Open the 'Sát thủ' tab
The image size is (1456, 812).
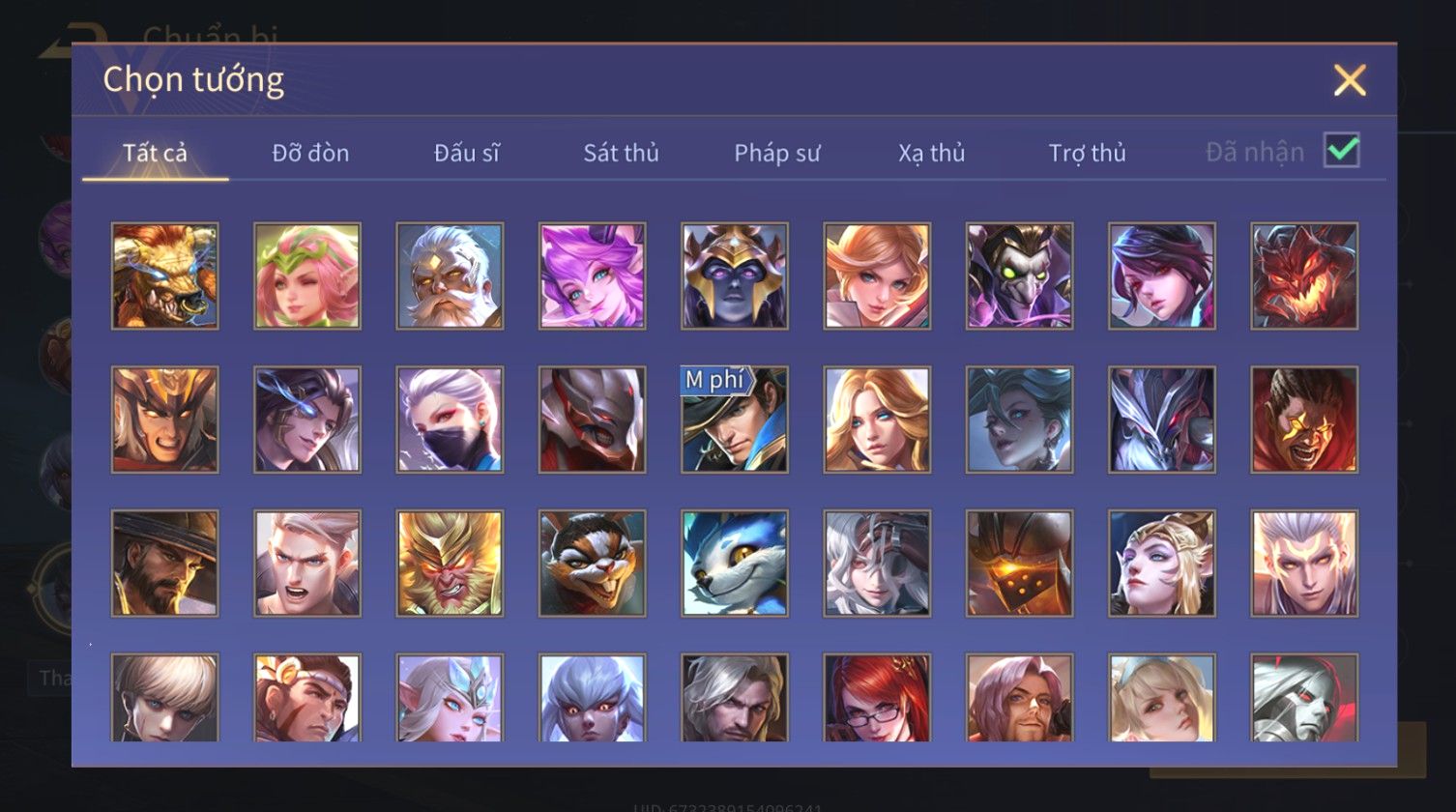coord(621,153)
